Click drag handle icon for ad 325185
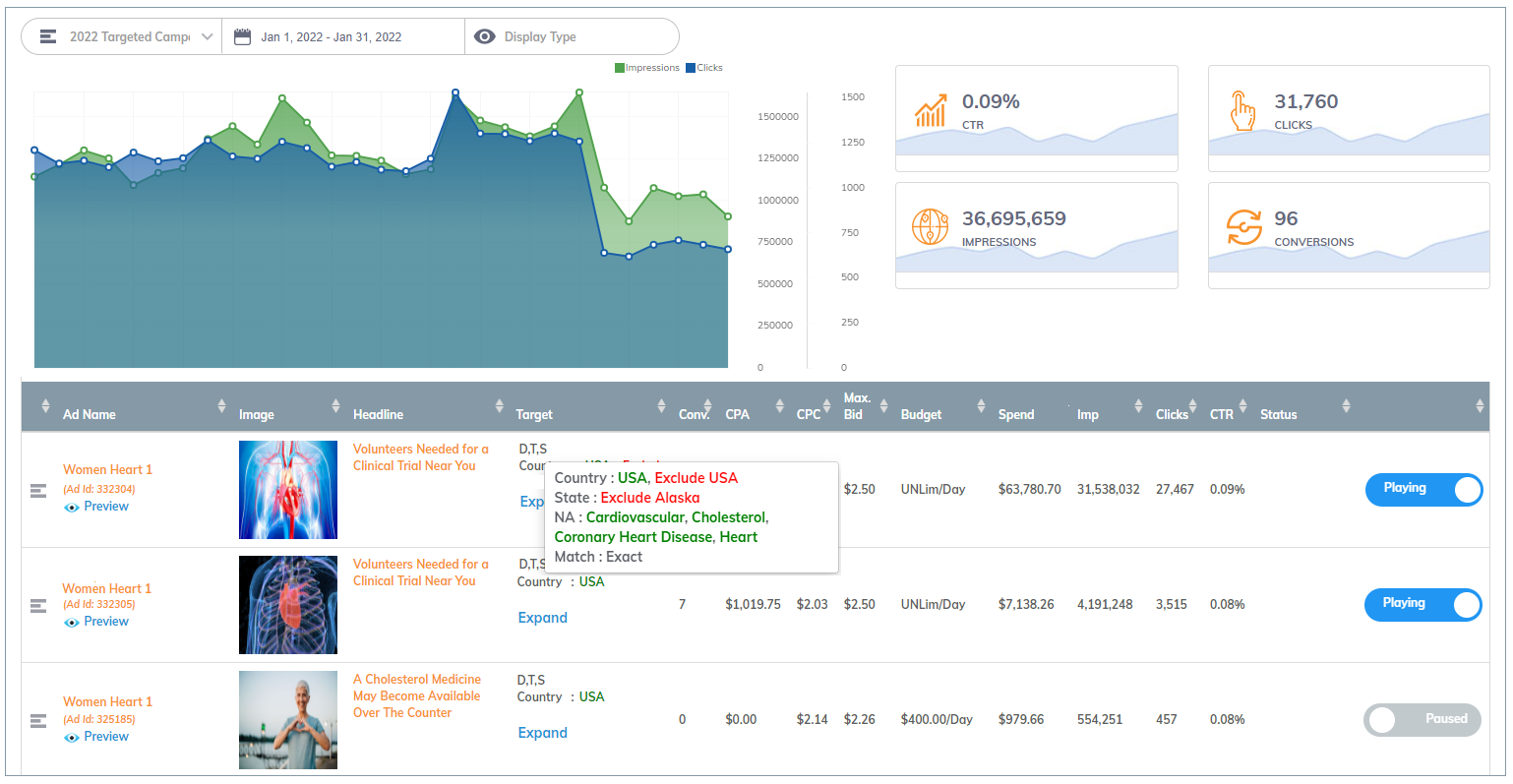 click(x=38, y=721)
